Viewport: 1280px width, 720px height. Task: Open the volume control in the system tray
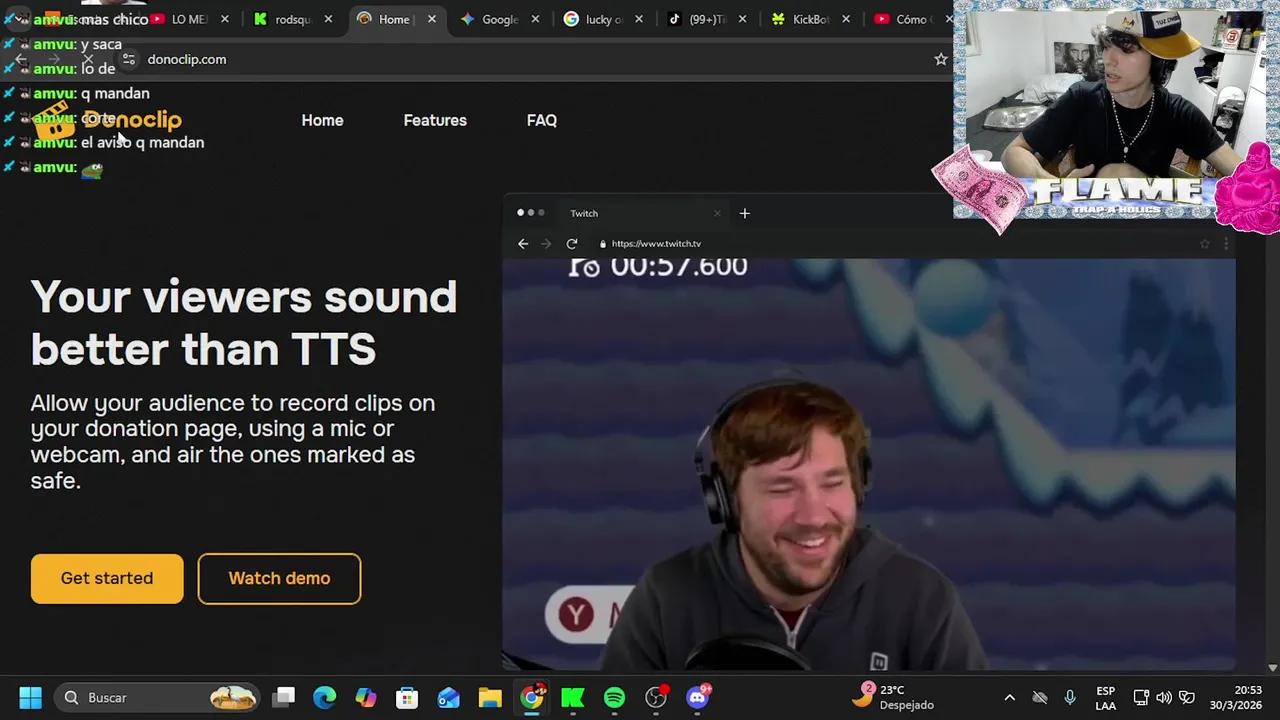(1164, 697)
